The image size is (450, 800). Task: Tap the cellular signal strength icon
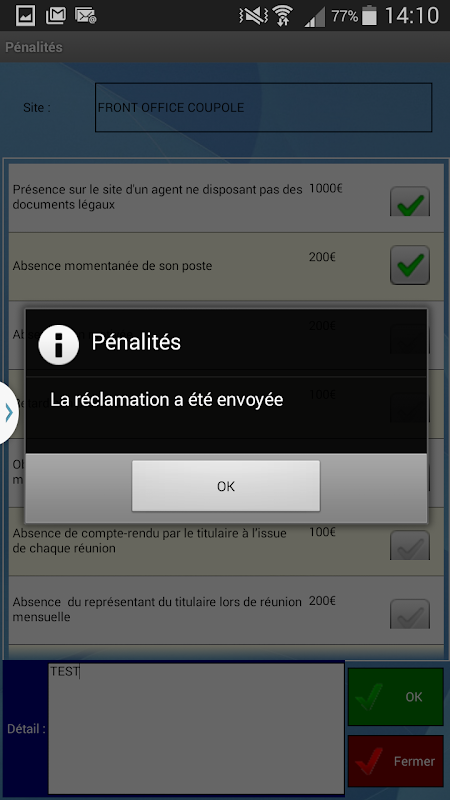tap(315, 17)
